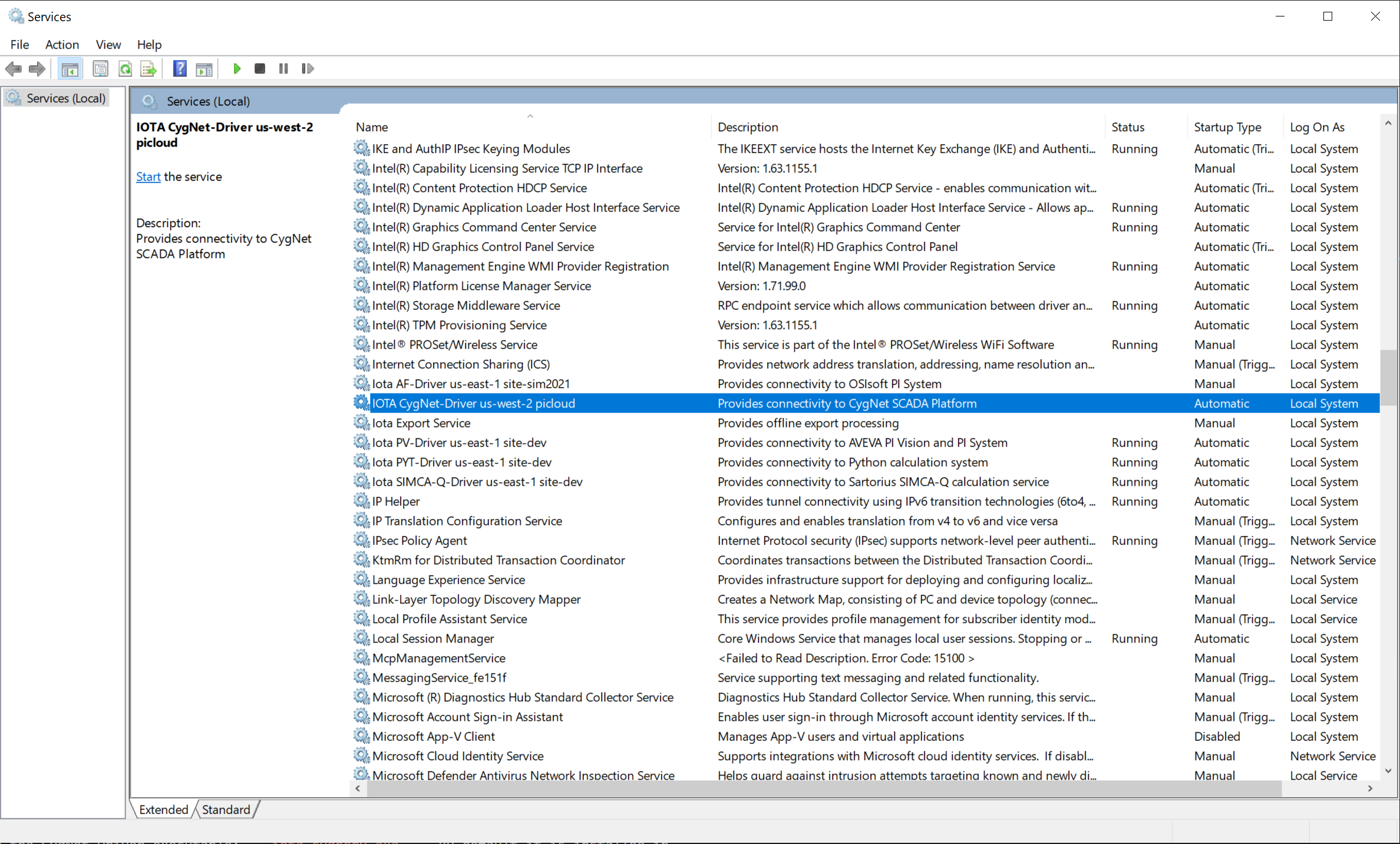Switch to the Standard tab

[x=226, y=809]
